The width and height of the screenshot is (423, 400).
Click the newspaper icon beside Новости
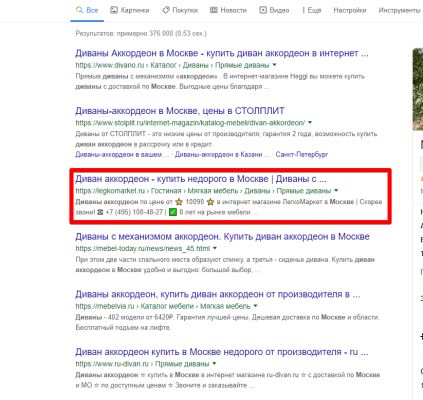pos(213,10)
